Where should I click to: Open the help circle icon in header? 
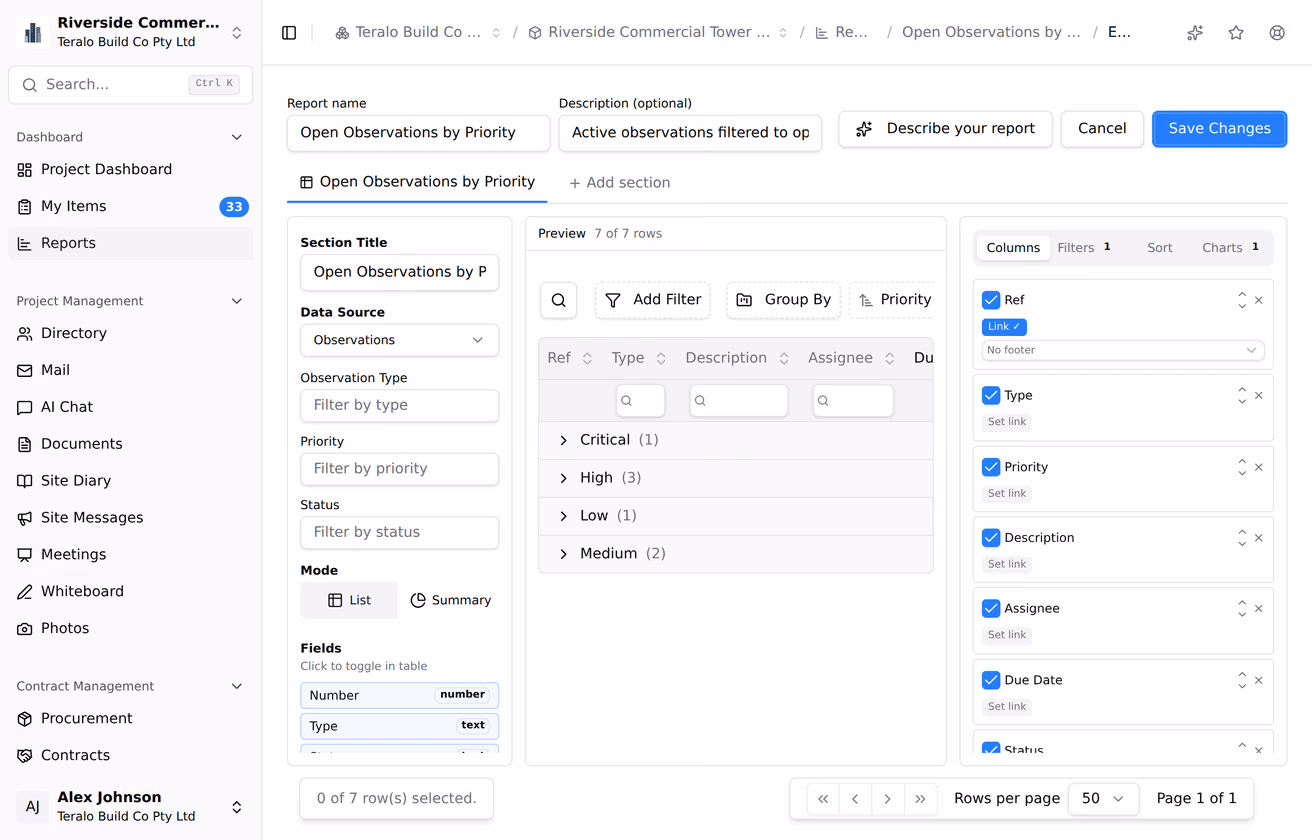click(1277, 33)
